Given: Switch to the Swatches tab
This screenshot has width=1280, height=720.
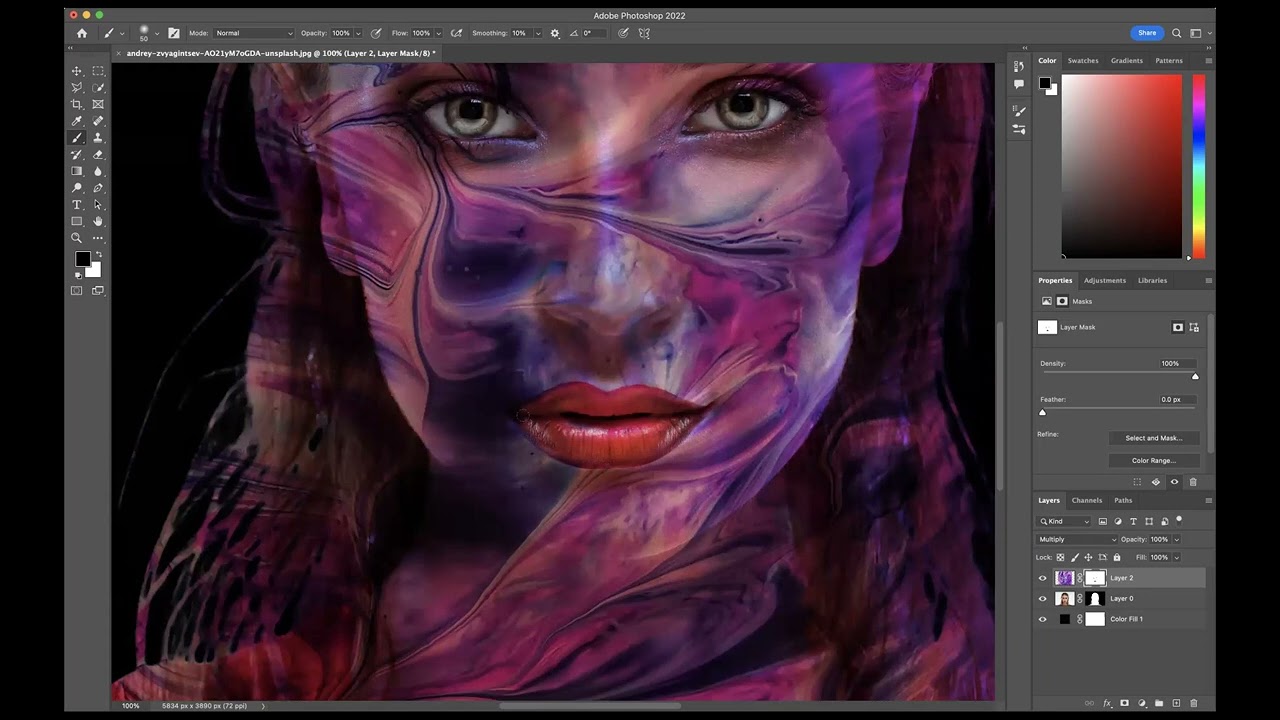Looking at the screenshot, I should 1083,61.
